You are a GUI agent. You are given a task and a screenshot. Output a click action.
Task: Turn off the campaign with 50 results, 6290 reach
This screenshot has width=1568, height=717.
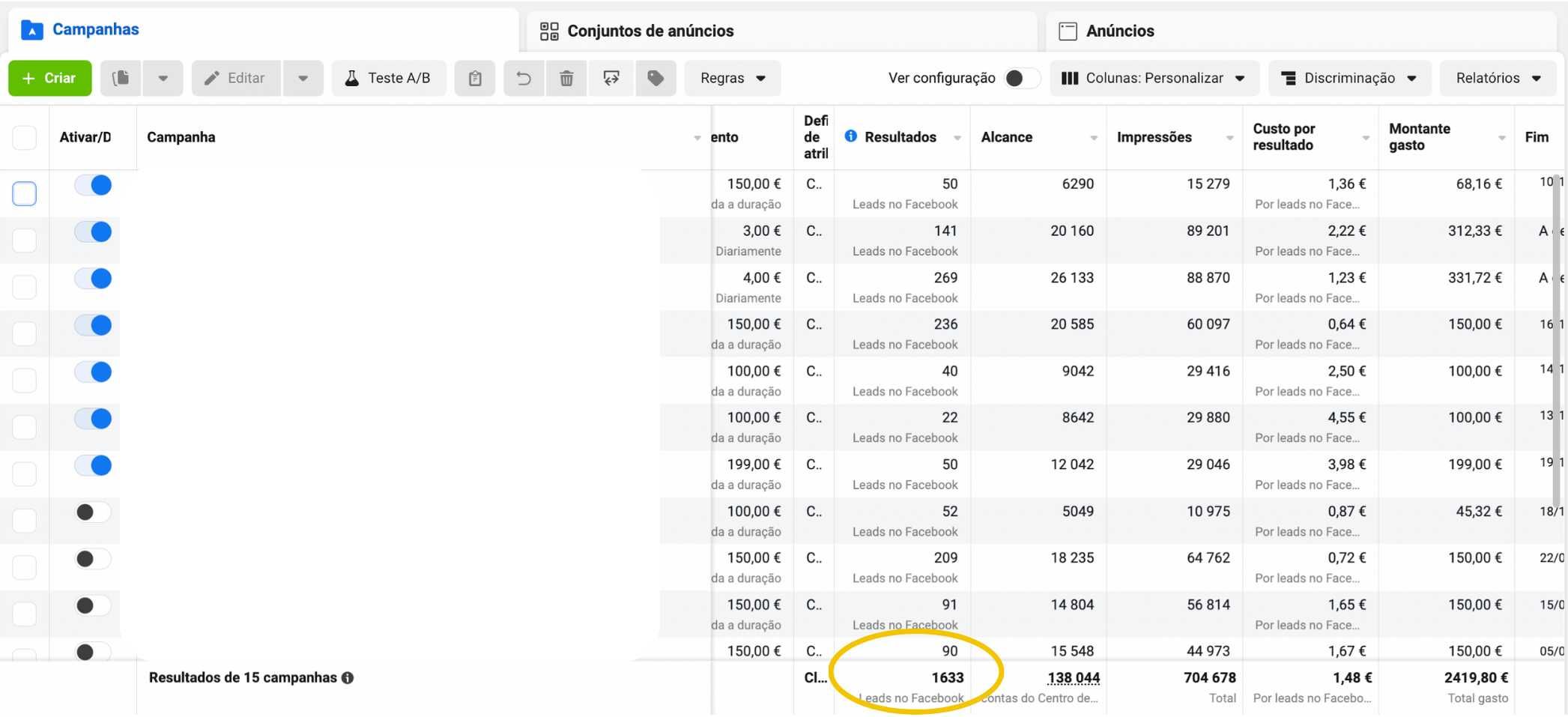coord(93,185)
